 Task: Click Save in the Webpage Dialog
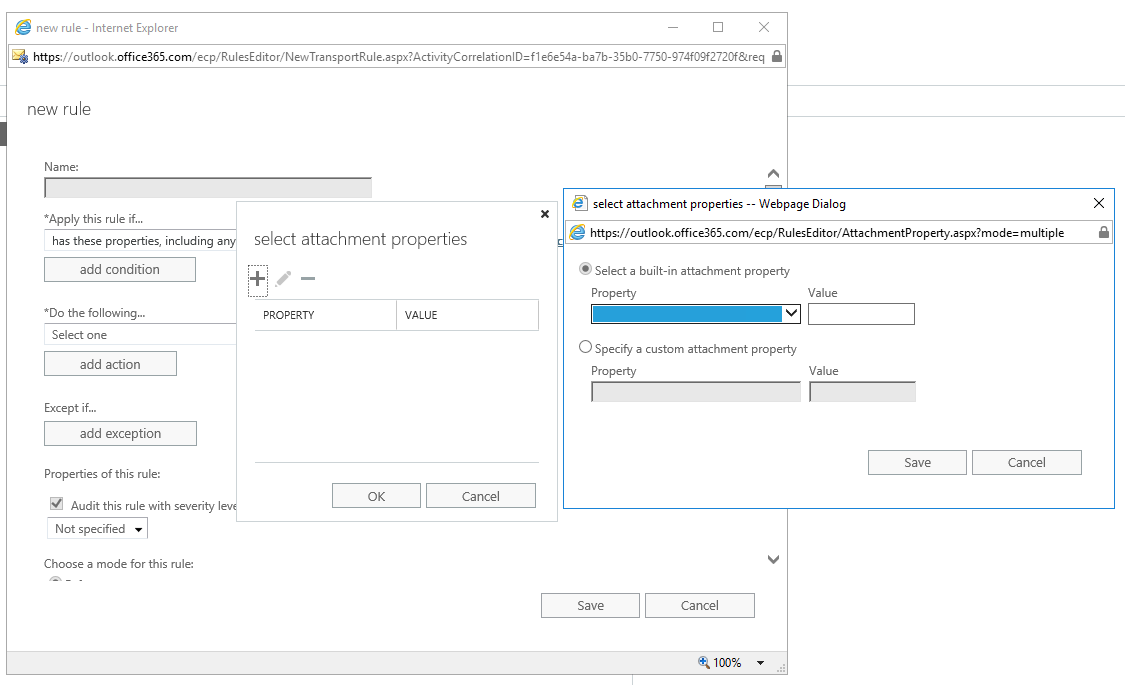point(917,463)
